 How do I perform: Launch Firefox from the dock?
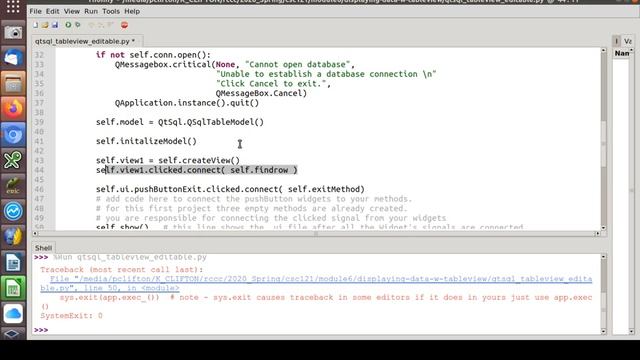pos(13,109)
